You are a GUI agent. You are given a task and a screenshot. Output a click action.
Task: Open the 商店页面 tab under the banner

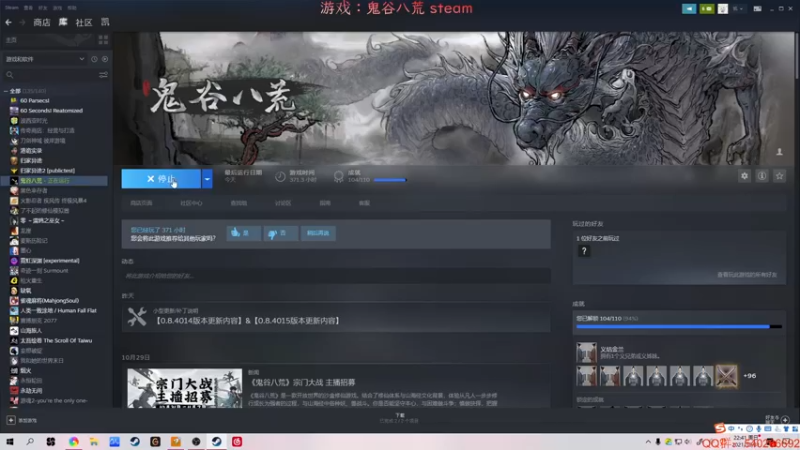coord(141,203)
